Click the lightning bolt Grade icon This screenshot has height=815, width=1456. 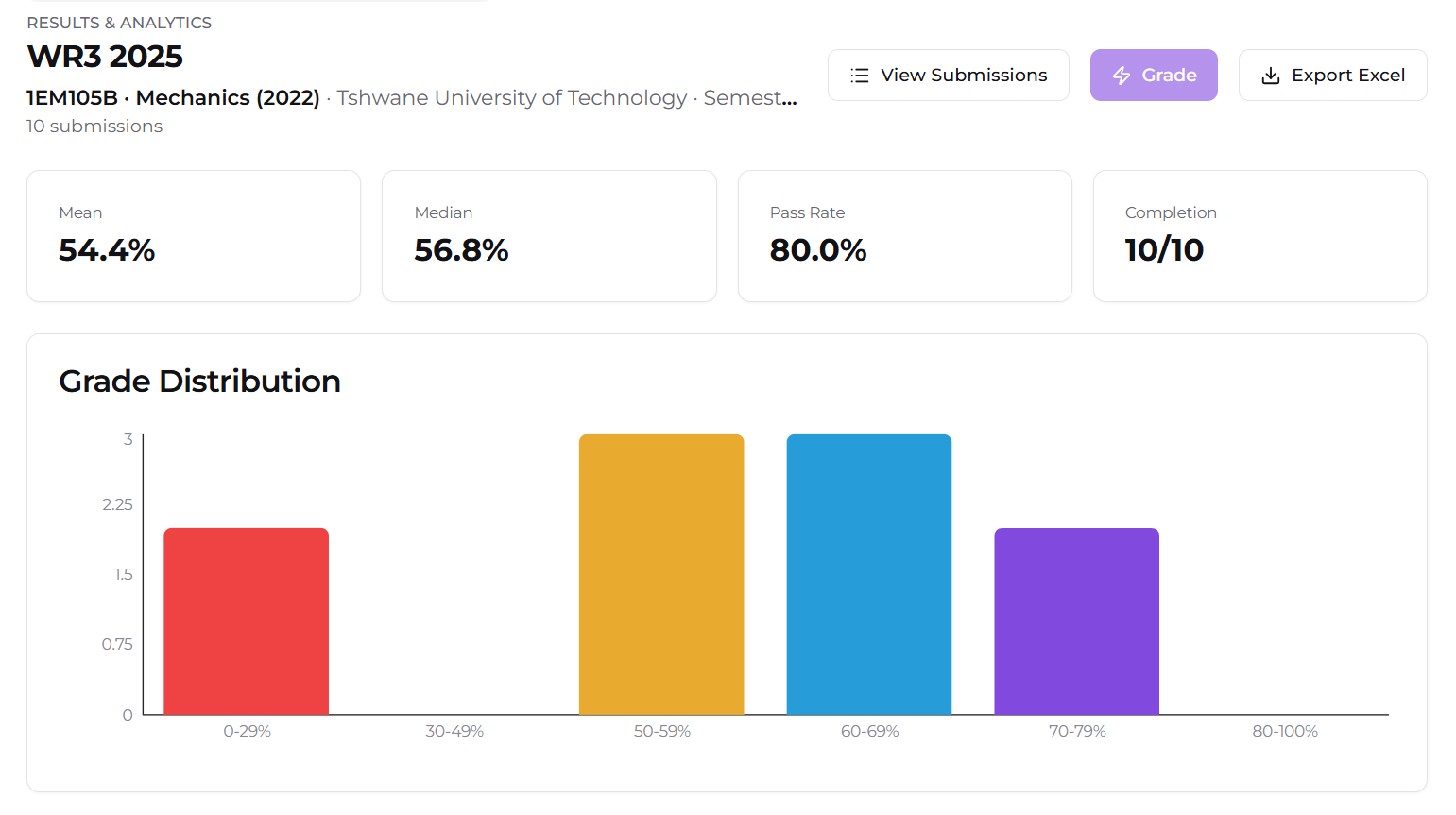[x=1122, y=76]
